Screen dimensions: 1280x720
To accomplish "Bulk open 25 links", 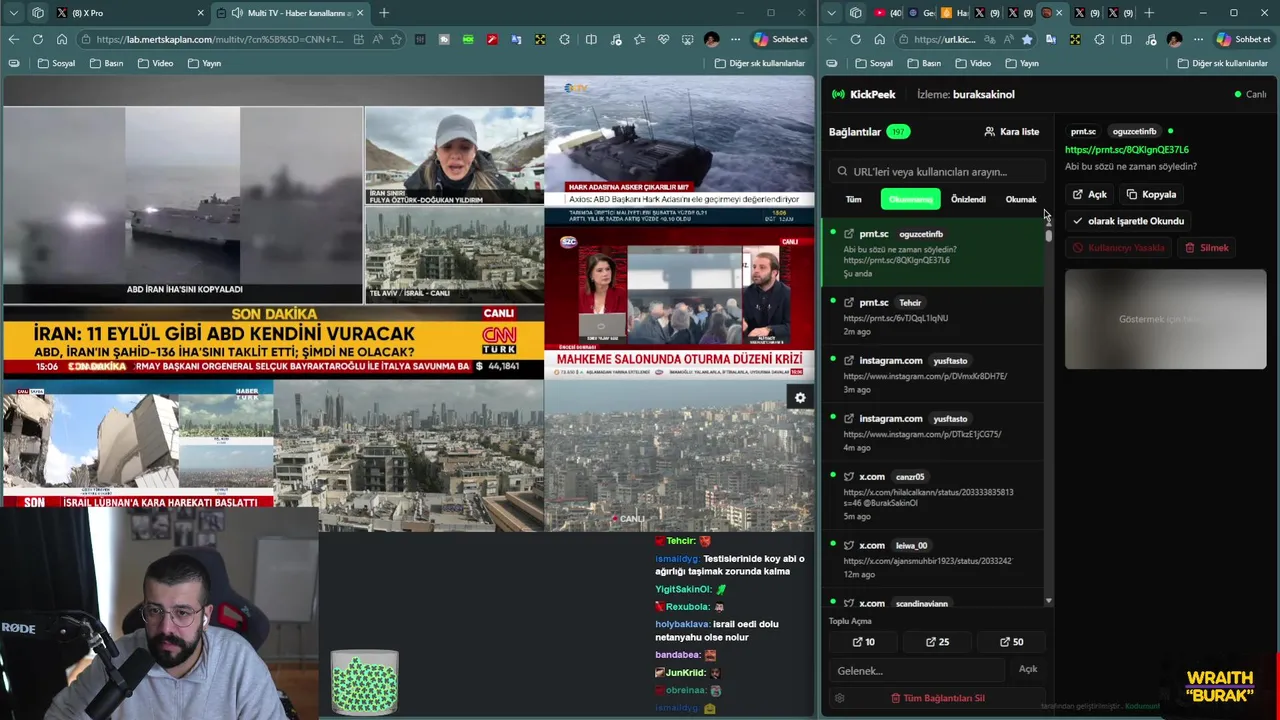I will tap(937, 642).
